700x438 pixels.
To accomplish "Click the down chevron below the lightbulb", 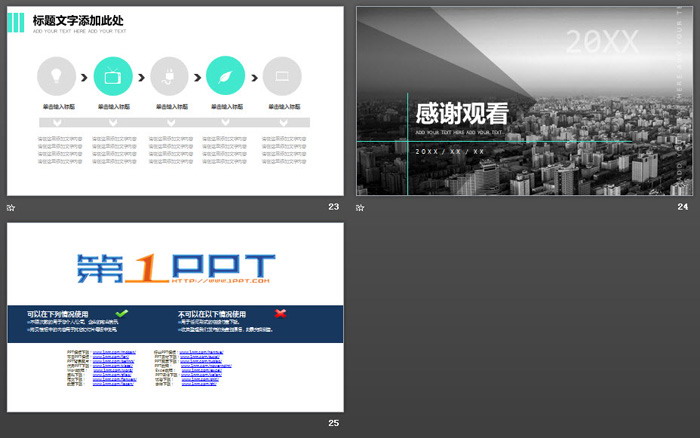I will 56,123.
